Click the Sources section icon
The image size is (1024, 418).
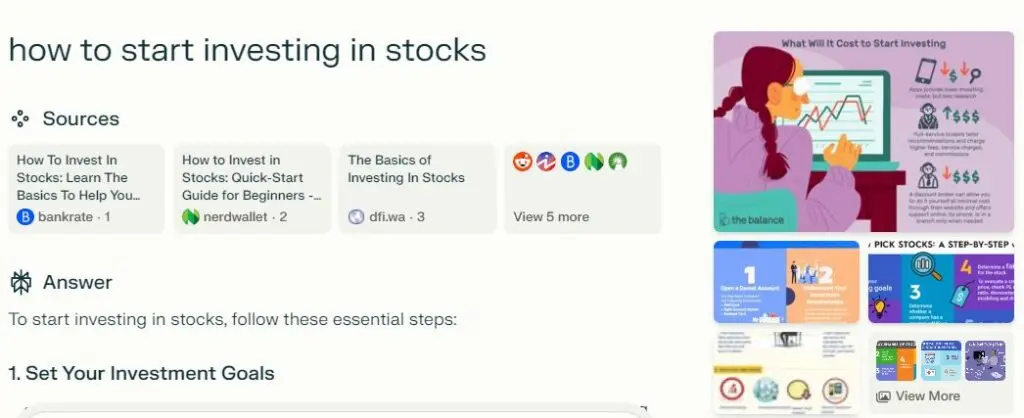point(20,119)
